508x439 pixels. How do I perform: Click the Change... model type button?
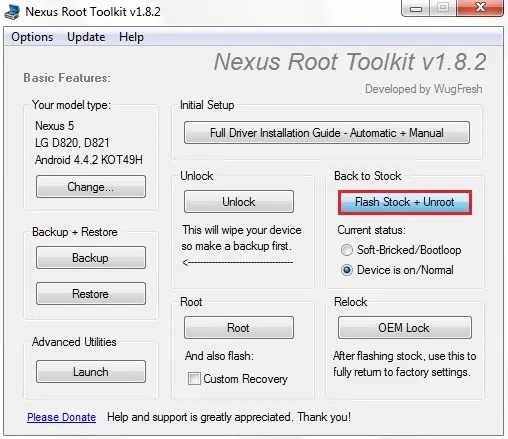click(91, 187)
